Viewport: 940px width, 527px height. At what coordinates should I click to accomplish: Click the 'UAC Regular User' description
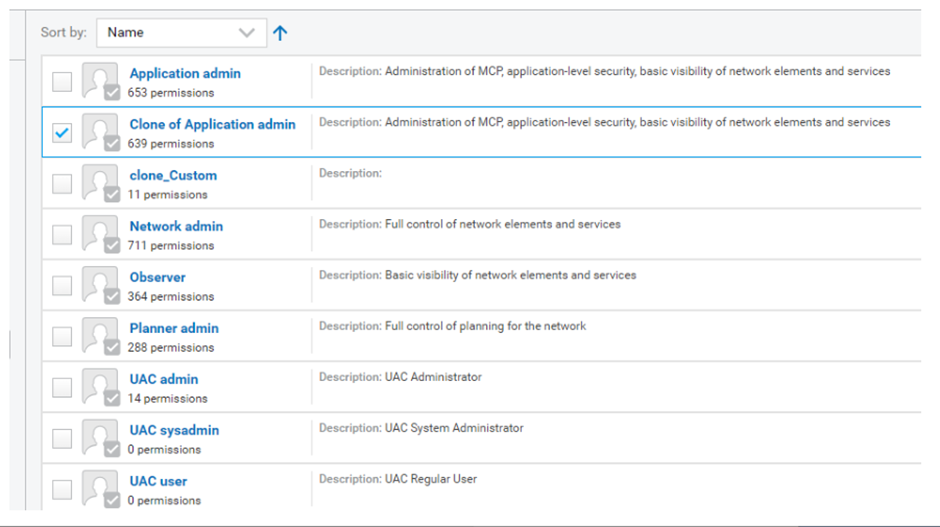431,479
